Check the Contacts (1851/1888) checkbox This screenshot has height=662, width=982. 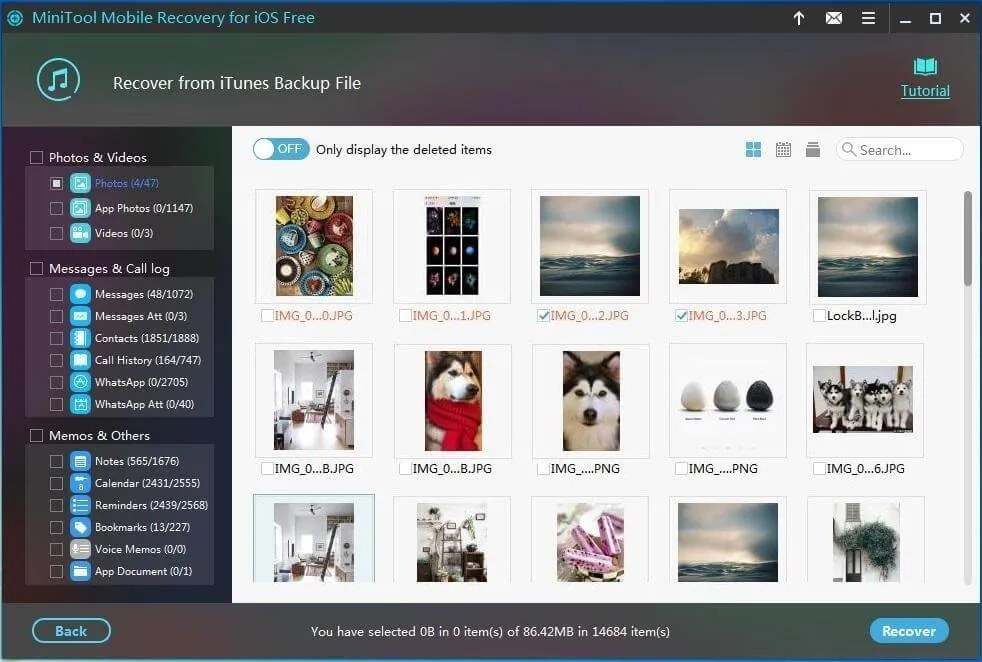click(x=56, y=338)
